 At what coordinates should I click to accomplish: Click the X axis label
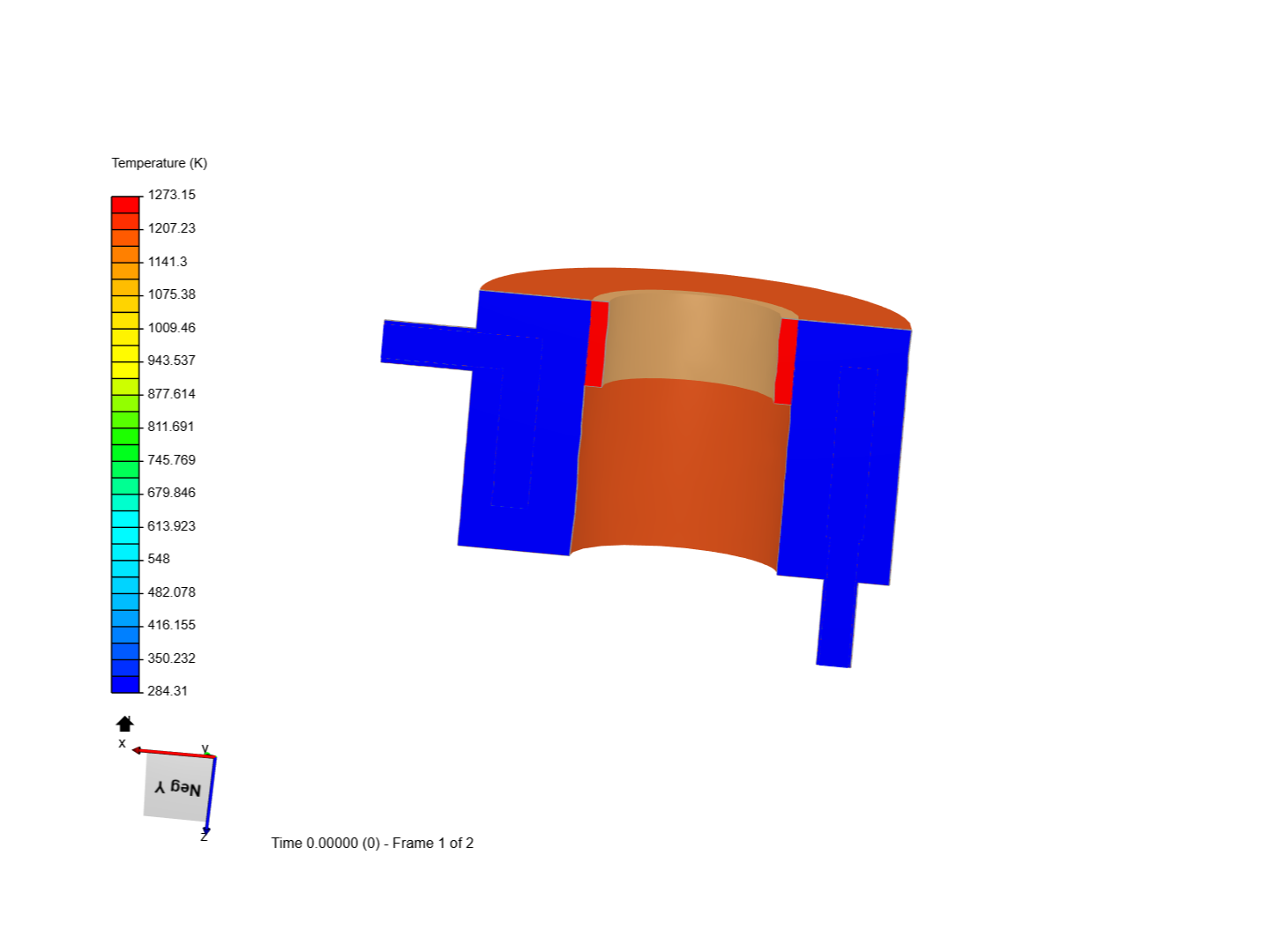point(123,743)
